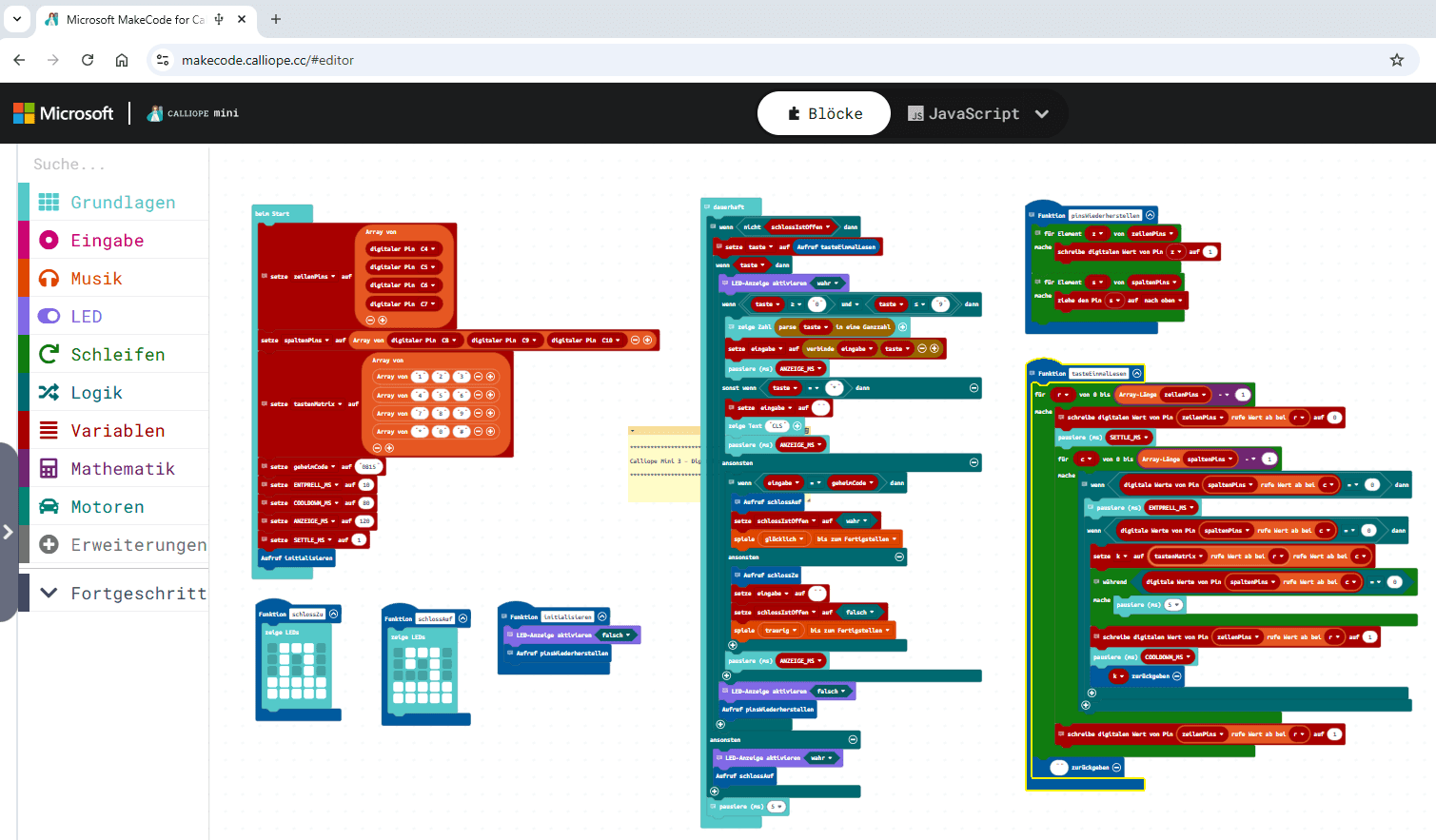Open the Grundlagen block category
Image resolution: width=1436 pixels, height=840 pixels.
(122, 203)
